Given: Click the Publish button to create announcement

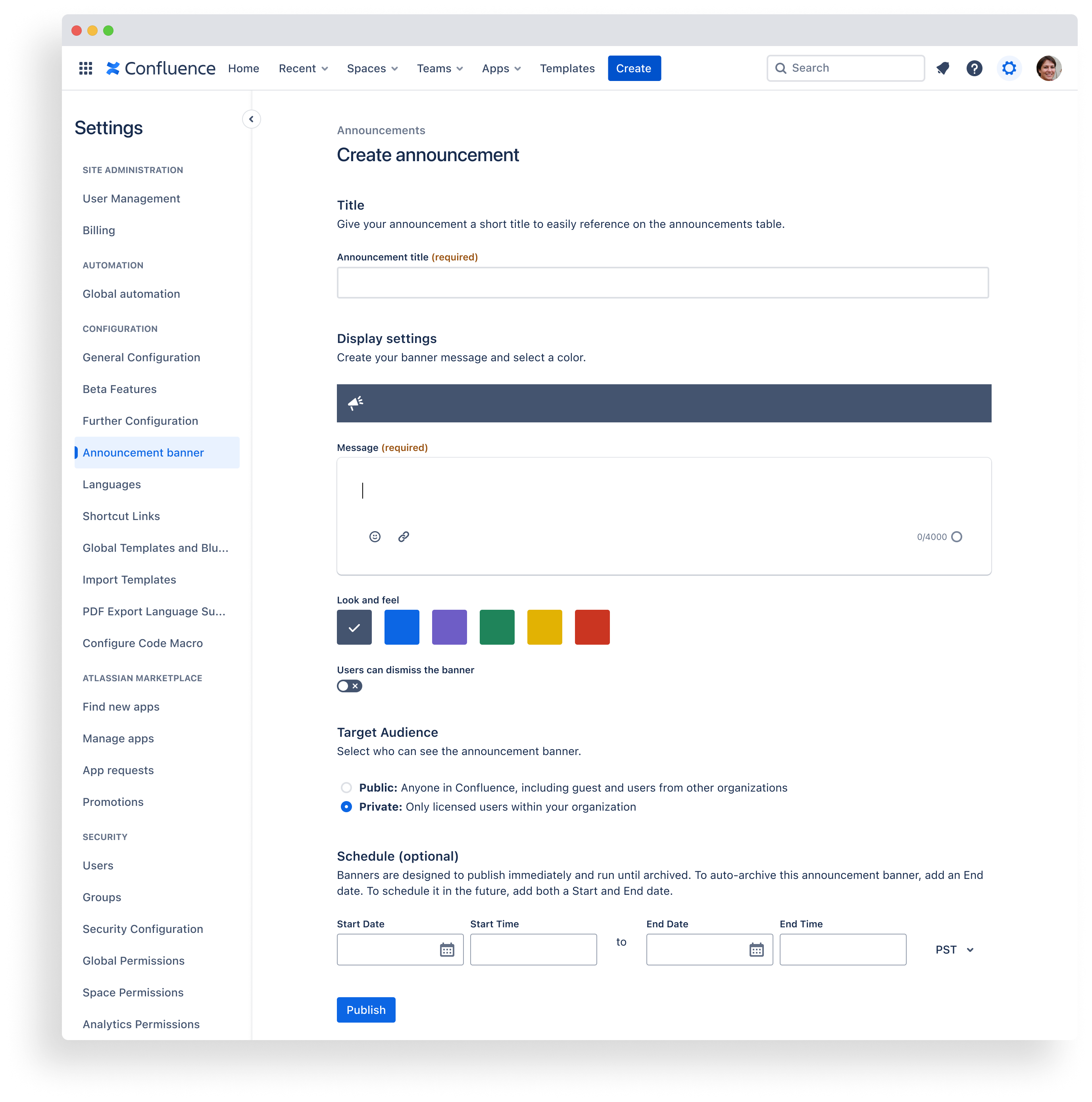Looking at the screenshot, I should click(x=366, y=1009).
